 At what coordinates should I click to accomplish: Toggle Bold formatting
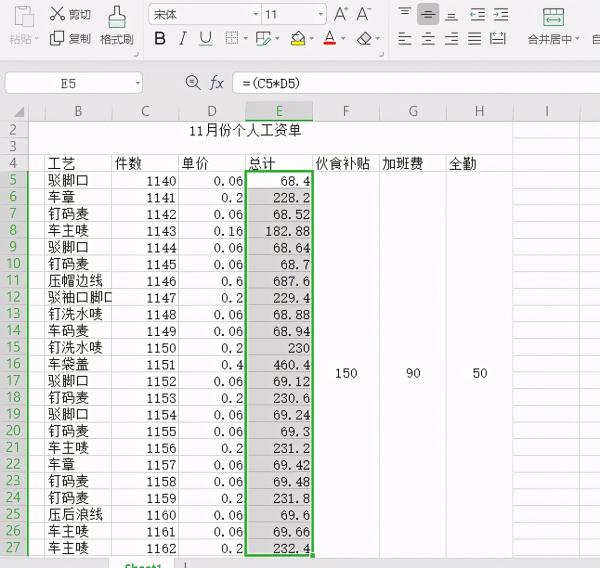point(160,38)
